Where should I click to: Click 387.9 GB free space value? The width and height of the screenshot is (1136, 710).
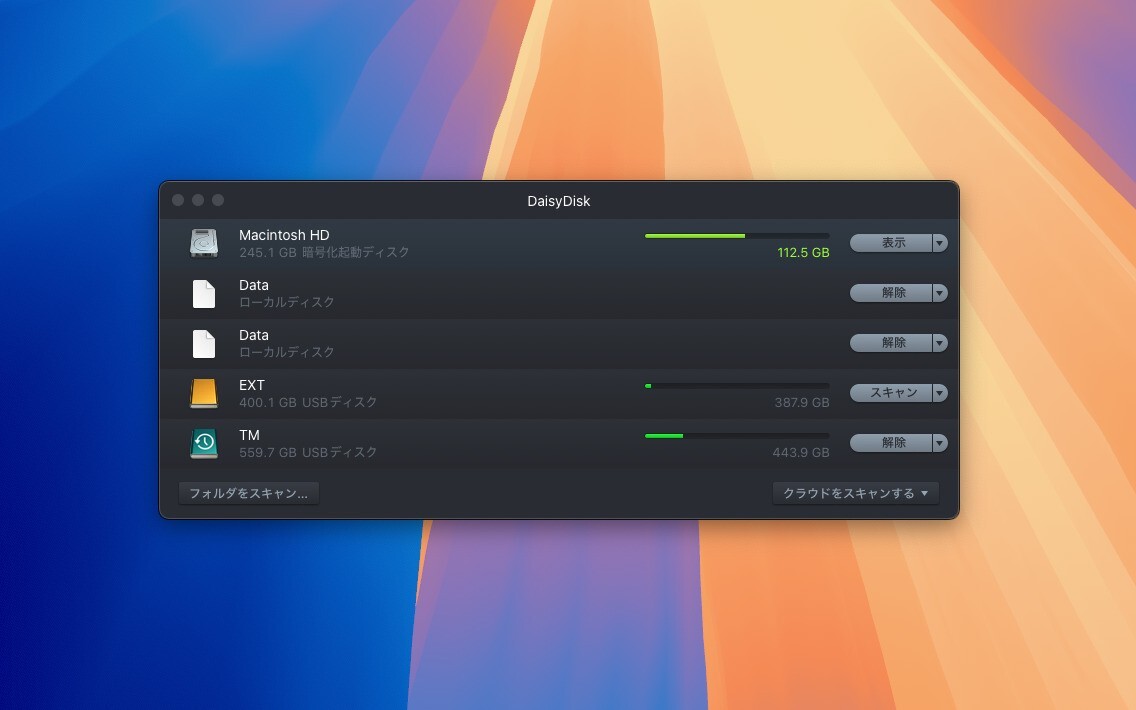(x=801, y=403)
